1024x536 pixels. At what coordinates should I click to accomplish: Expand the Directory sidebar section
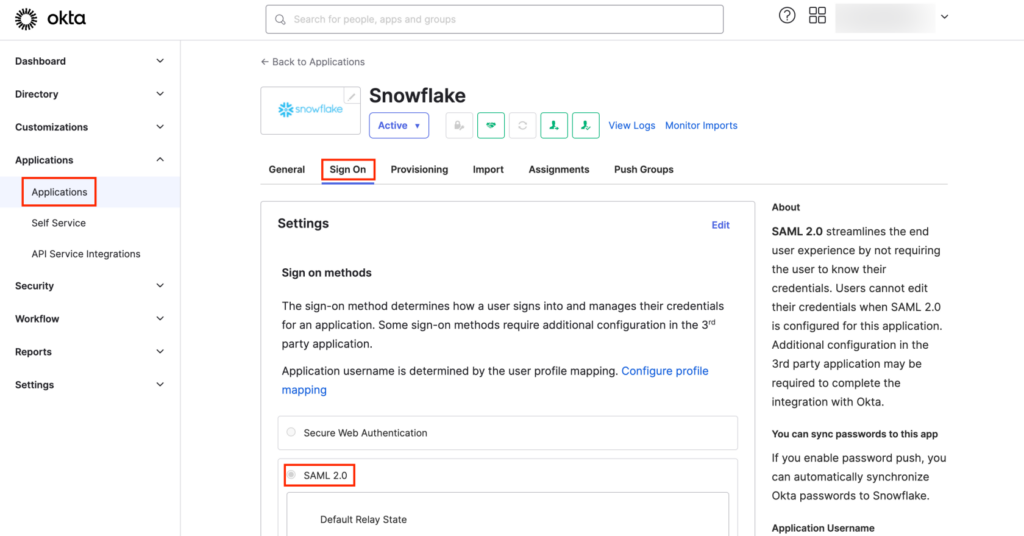tap(160, 94)
